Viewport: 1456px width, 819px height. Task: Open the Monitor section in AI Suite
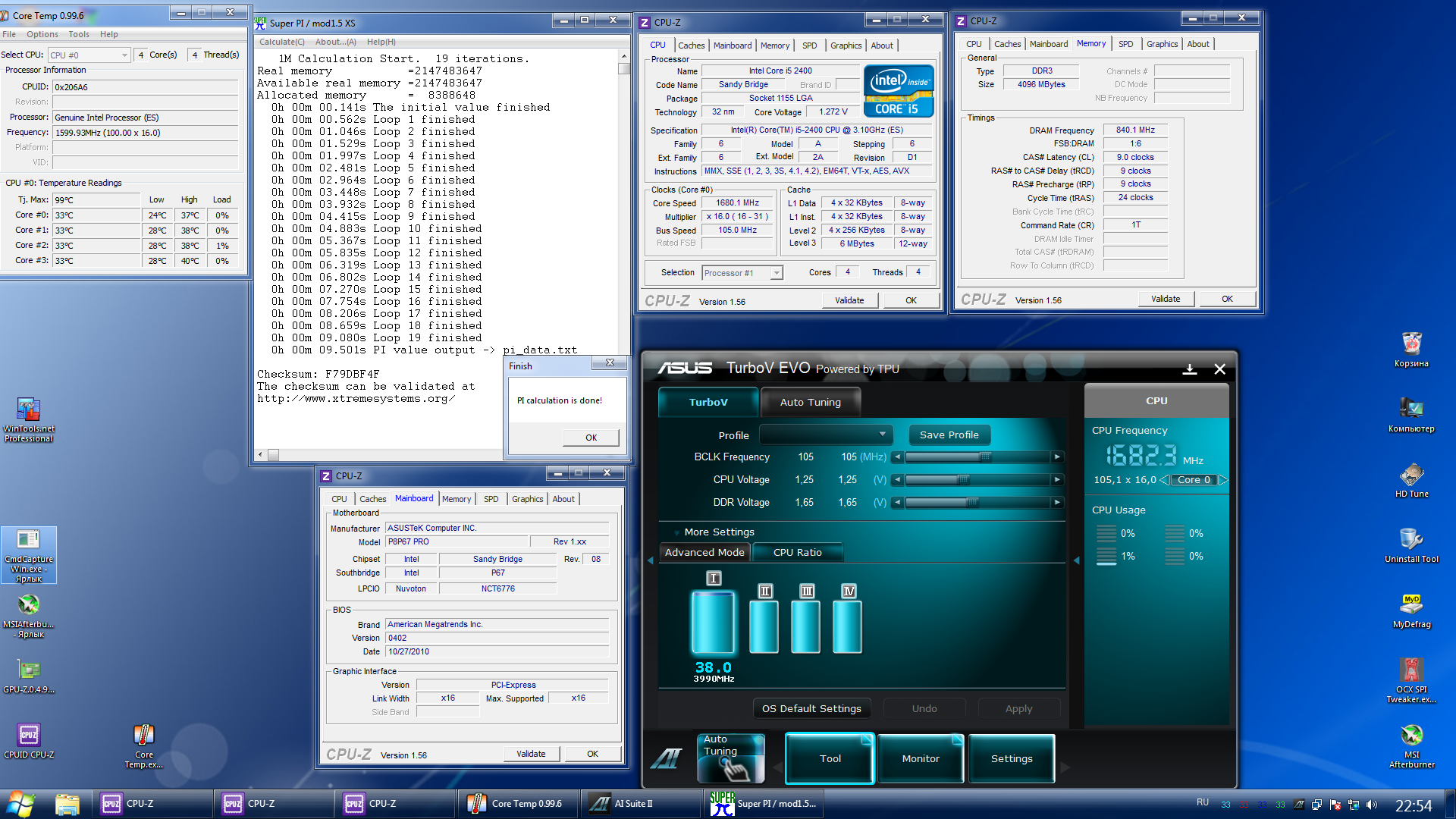[x=920, y=758]
